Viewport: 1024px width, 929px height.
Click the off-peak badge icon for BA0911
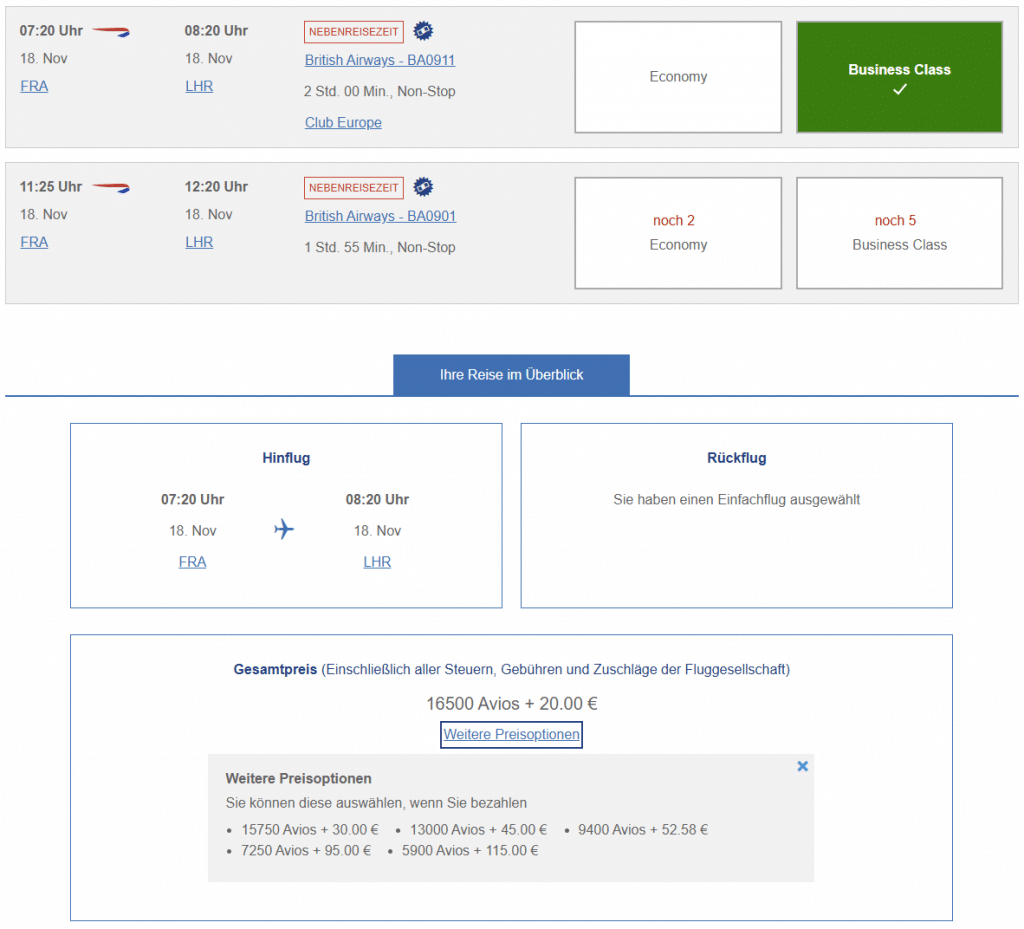(x=423, y=31)
